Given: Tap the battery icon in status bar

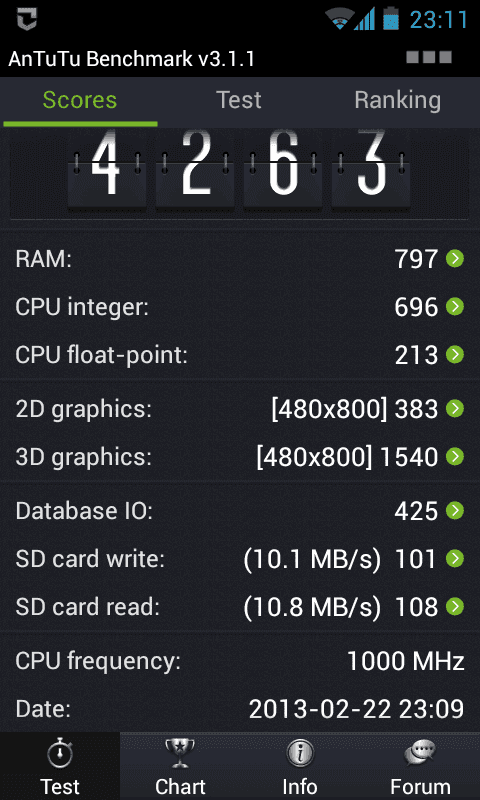Looking at the screenshot, I should pyautogui.click(x=391, y=19).
